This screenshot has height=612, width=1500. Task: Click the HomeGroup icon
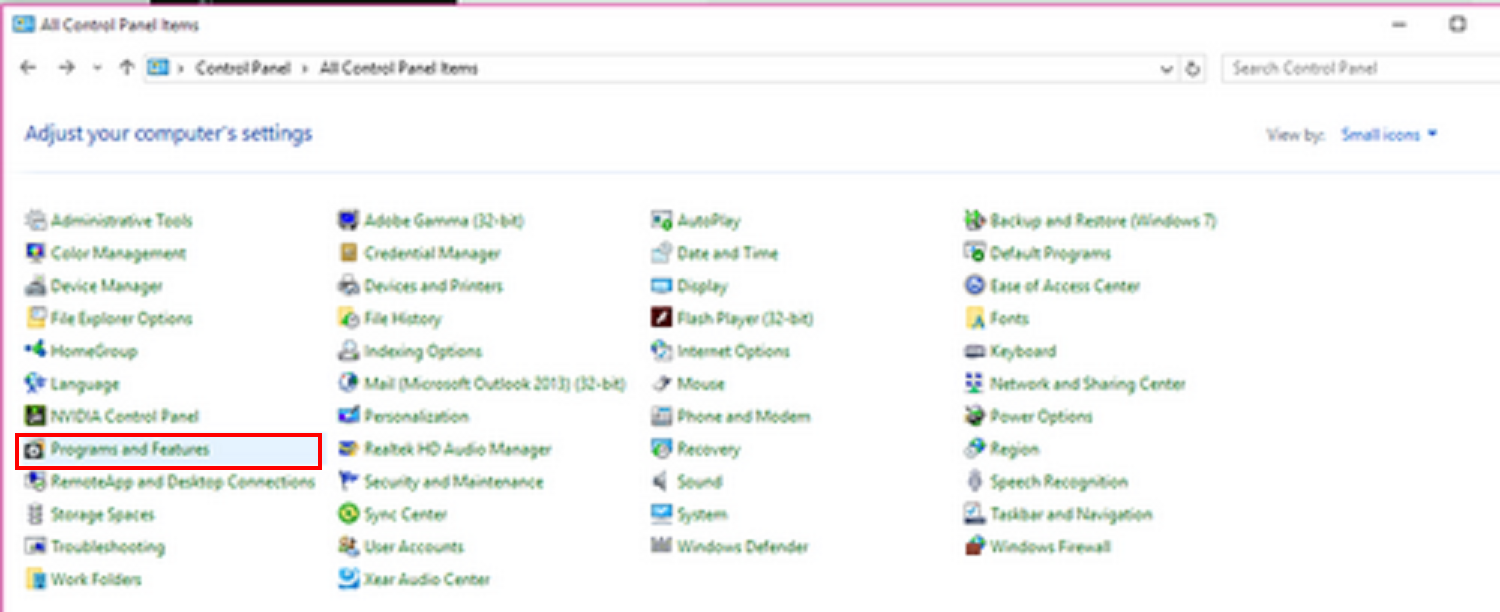36,351
